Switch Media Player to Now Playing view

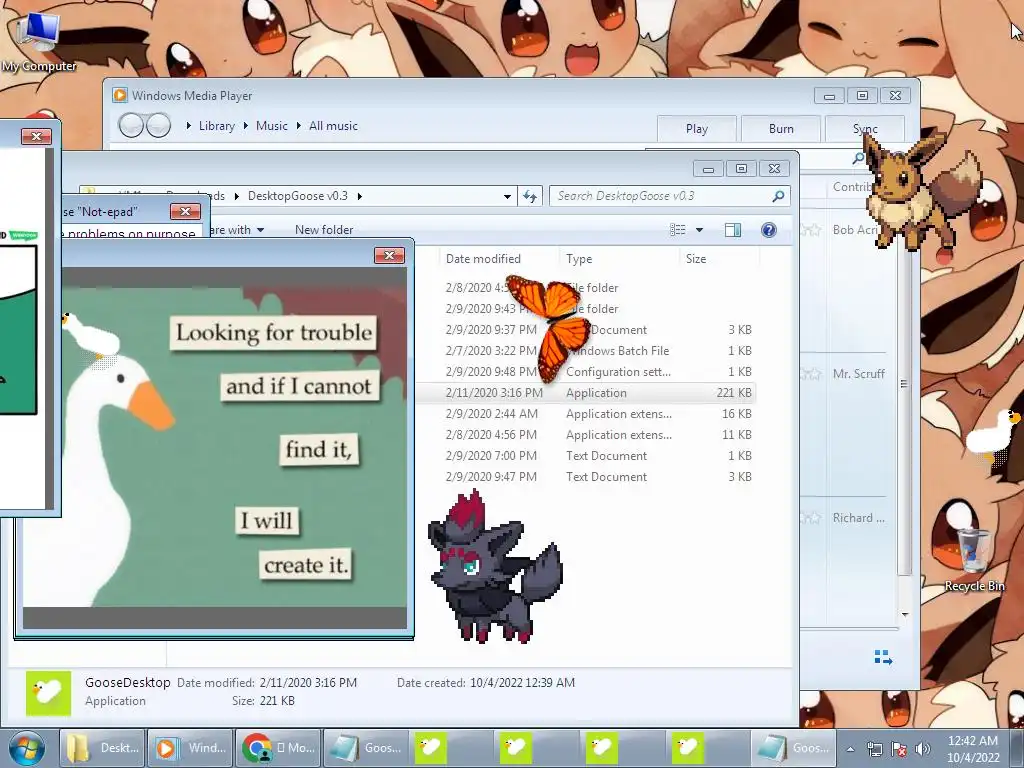click(x=883, y=657)
